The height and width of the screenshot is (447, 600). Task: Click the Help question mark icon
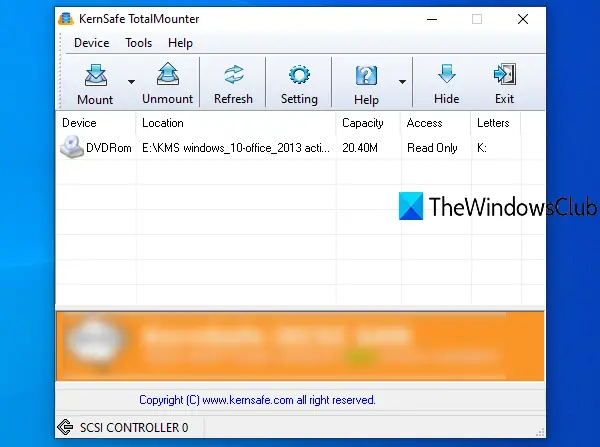(366, 75)
